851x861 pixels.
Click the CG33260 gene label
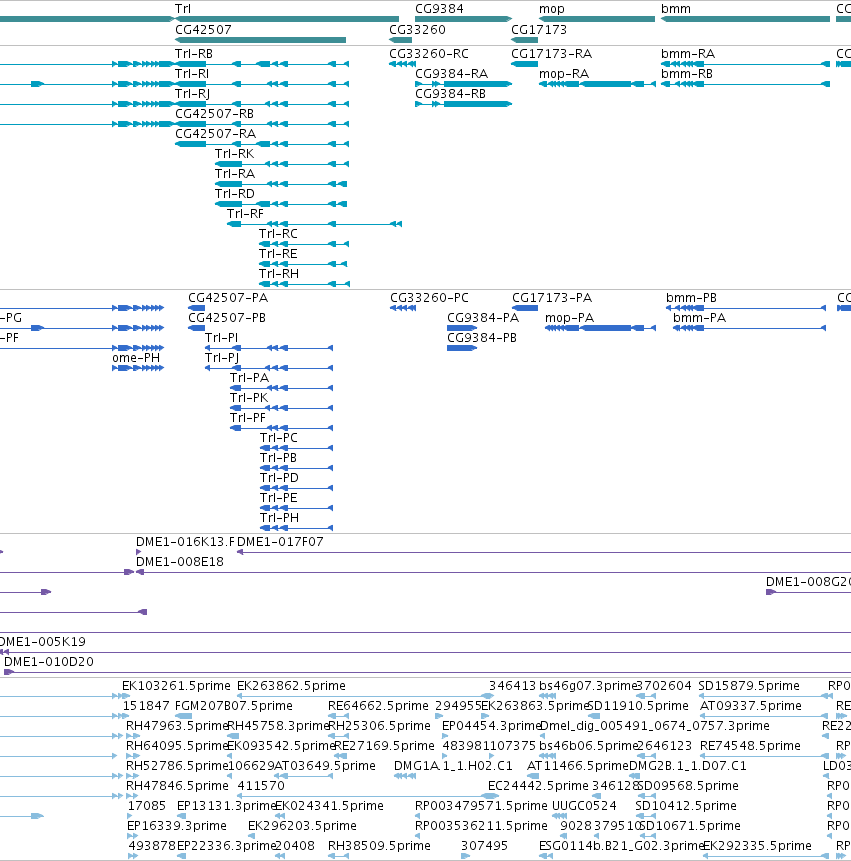pyautogui.click(x=417, y=30)
